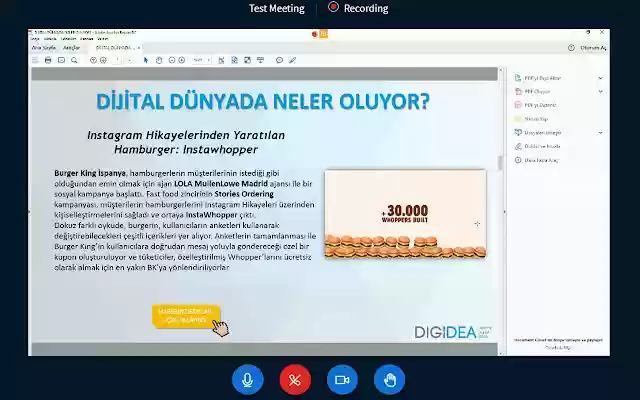
Task: Open Daha Fazla Araç in tools pane
Action: point(536,160)
